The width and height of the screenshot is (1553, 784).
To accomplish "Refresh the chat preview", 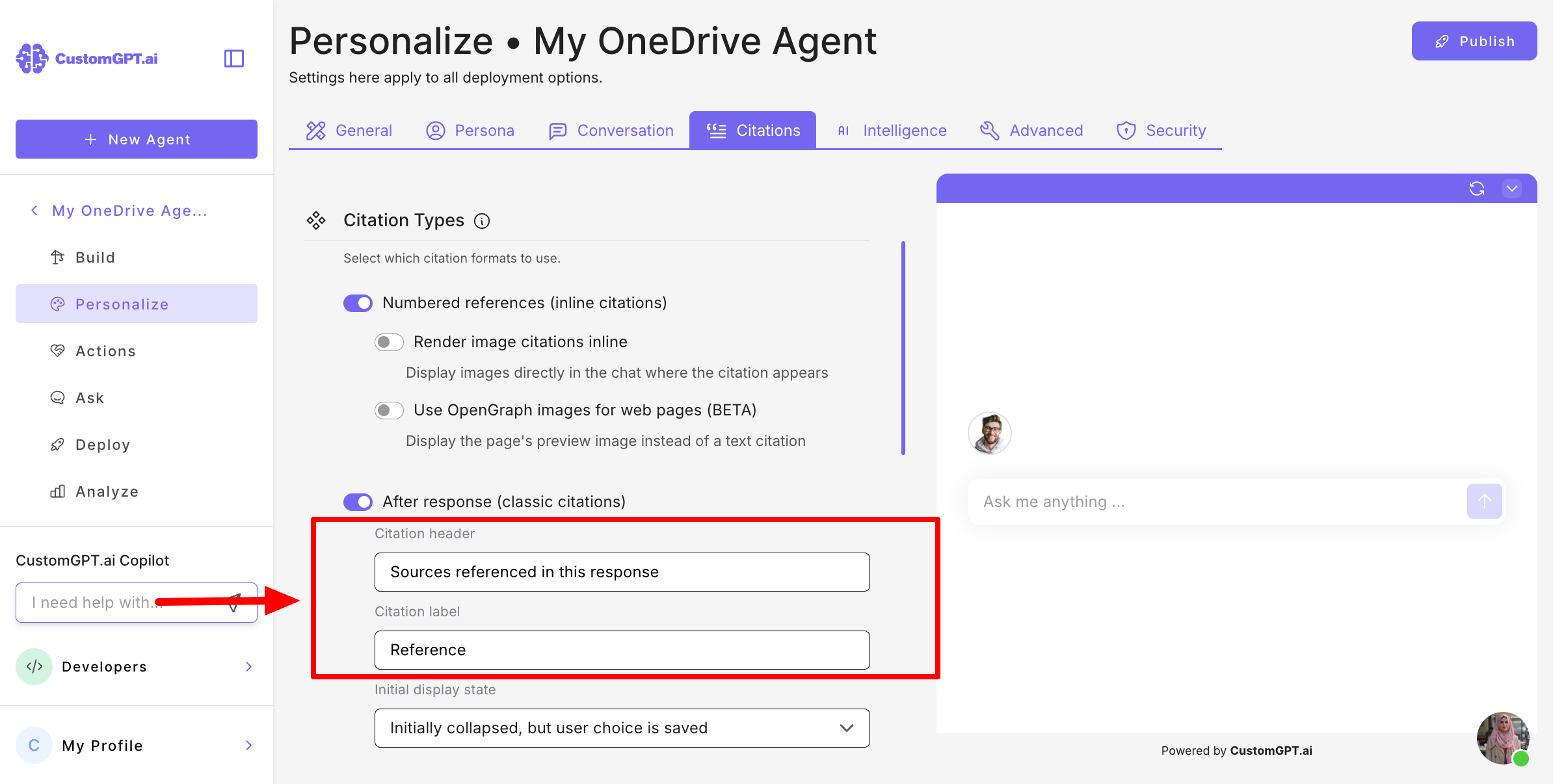I will point(1476,189).
